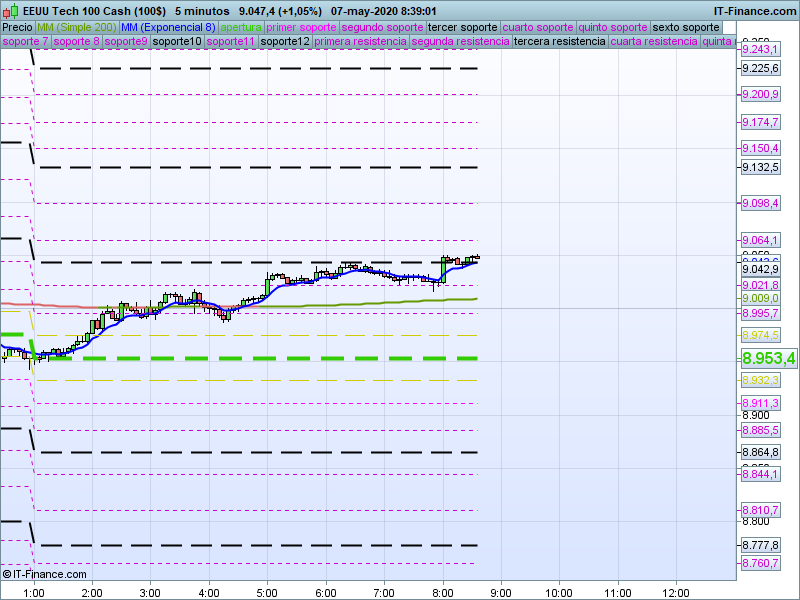This screenshot has height=600, width=800.
Task: Open the cuarta resistencia legend label
Action: (653, 42)
